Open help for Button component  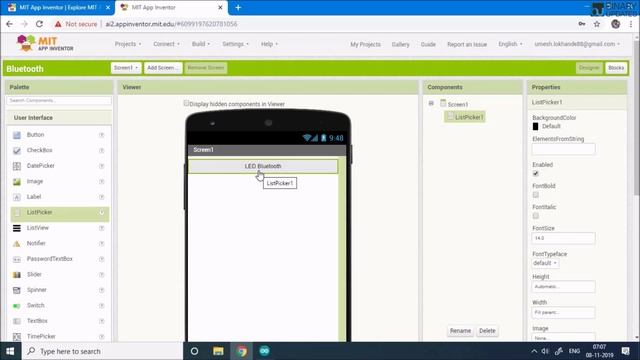coord(102,135)
